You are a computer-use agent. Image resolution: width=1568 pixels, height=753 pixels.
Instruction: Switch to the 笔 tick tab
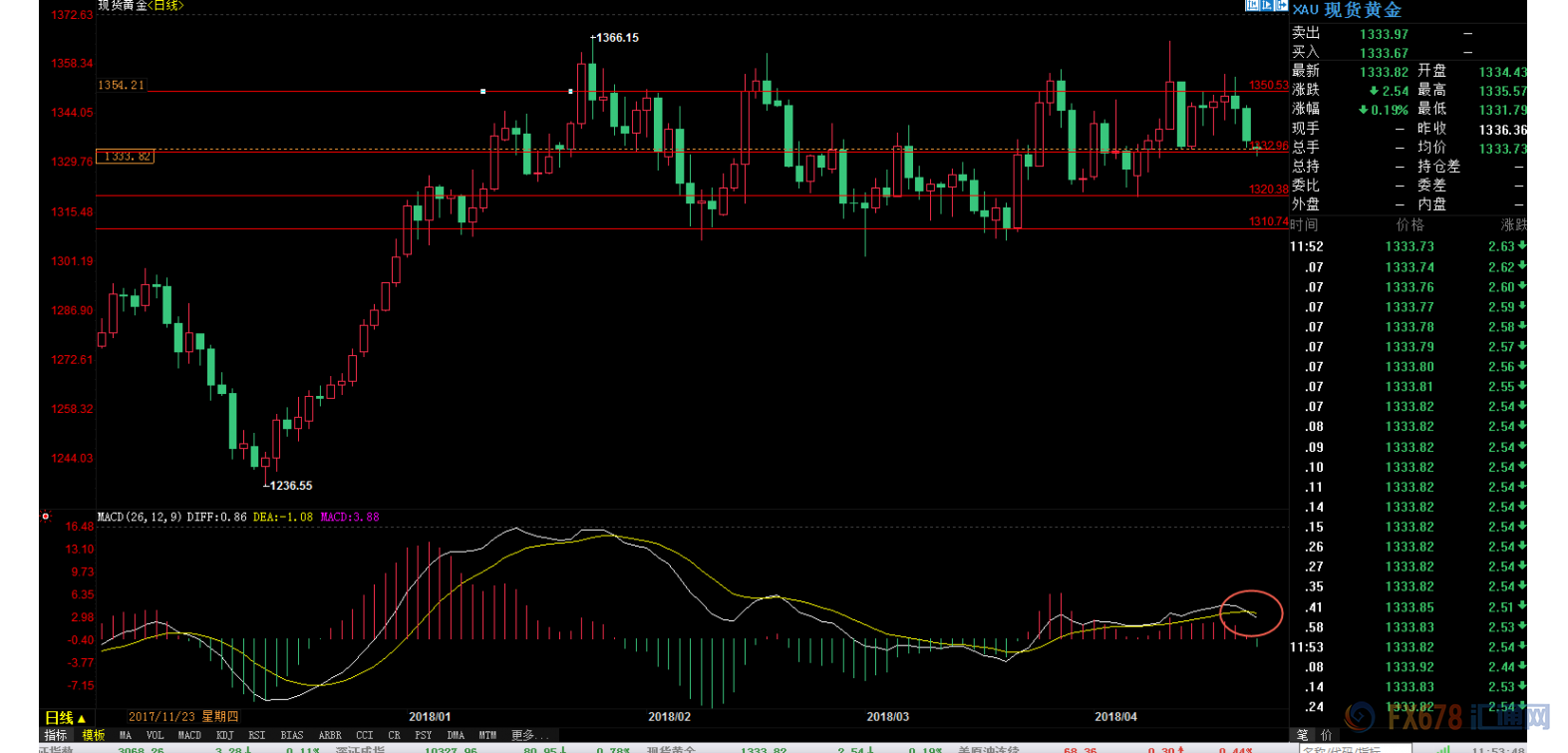pyautogui.click(x=1302, y=735)
